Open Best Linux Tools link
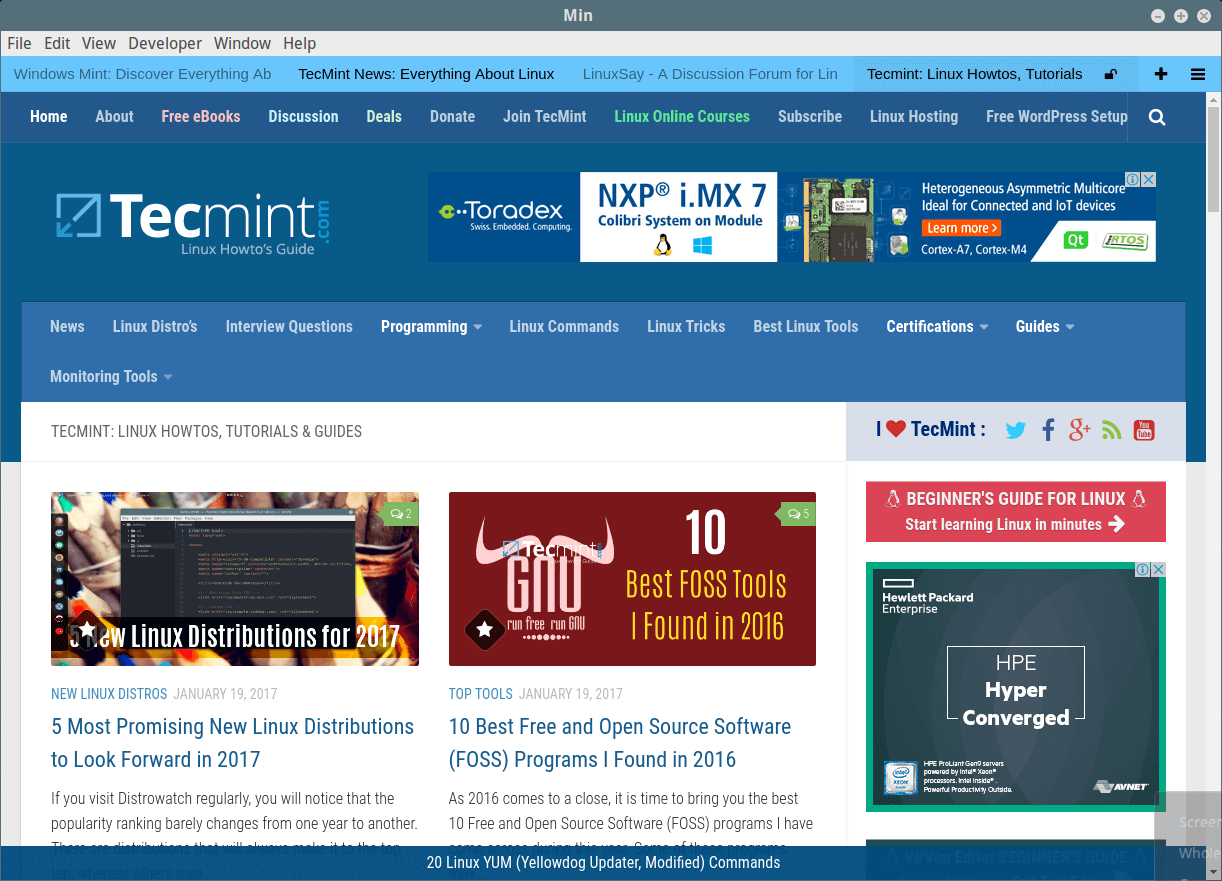This screenshot has width=1222, height=881. tap(806, 327)
